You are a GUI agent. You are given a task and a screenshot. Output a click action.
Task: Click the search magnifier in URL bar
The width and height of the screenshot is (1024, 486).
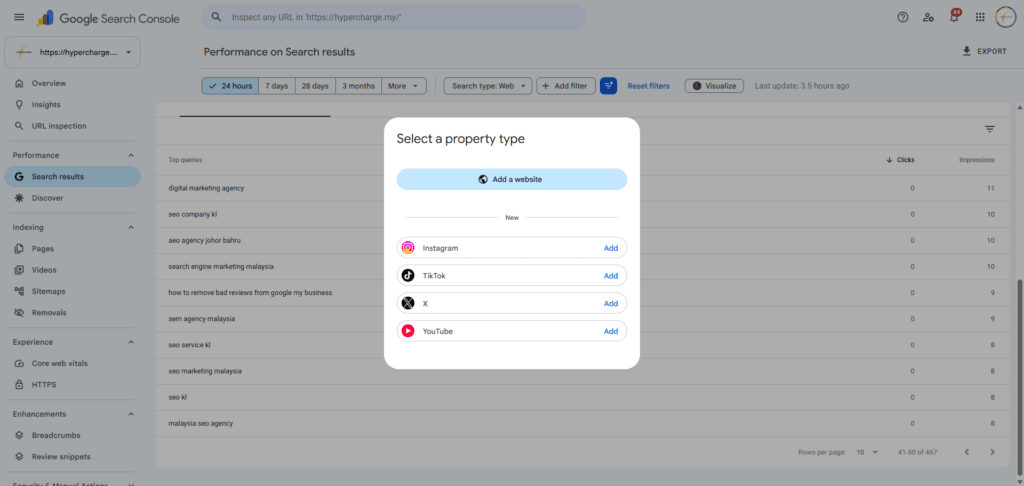[x=217, y=17]
